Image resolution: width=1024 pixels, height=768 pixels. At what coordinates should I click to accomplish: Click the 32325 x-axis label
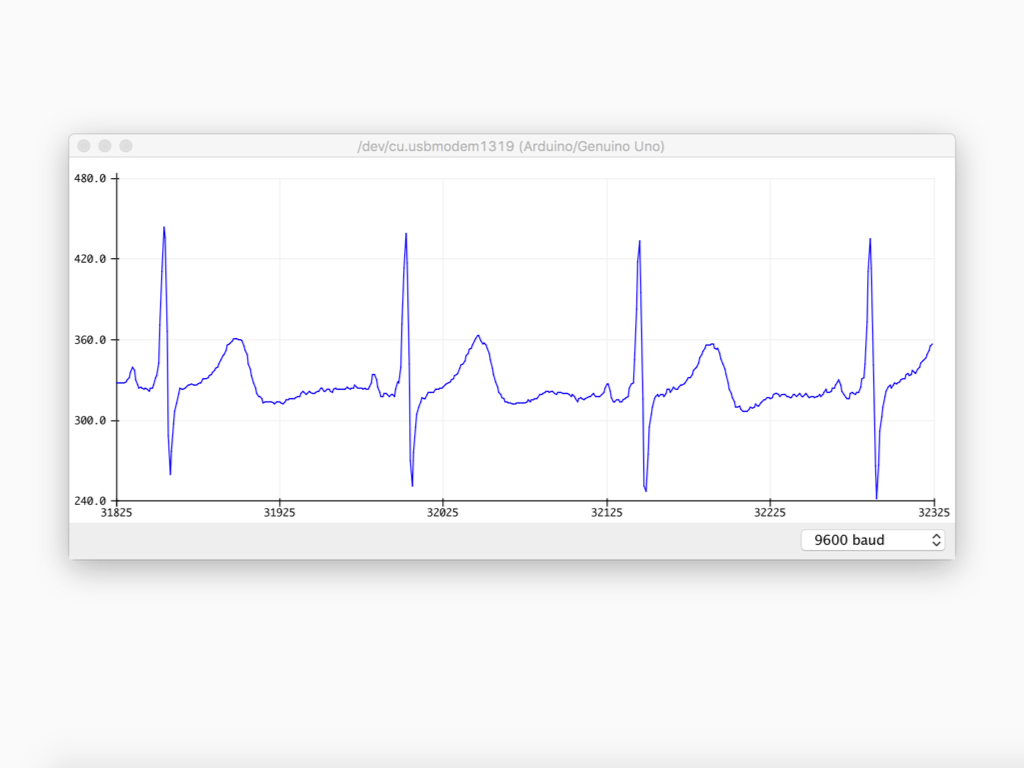click(x=934, y=513)
